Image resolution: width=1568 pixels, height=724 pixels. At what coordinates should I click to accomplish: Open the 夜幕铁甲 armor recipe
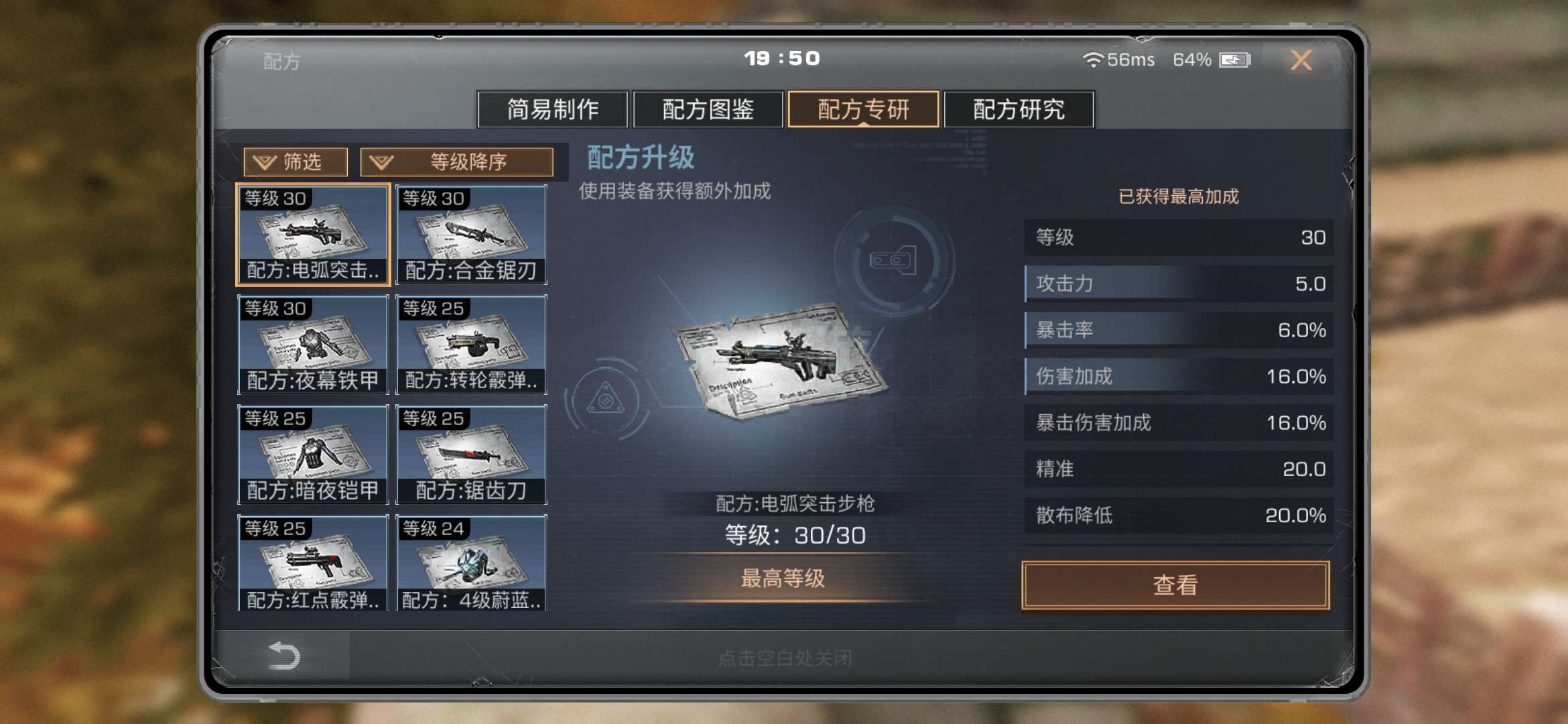[x=313, y=345]
